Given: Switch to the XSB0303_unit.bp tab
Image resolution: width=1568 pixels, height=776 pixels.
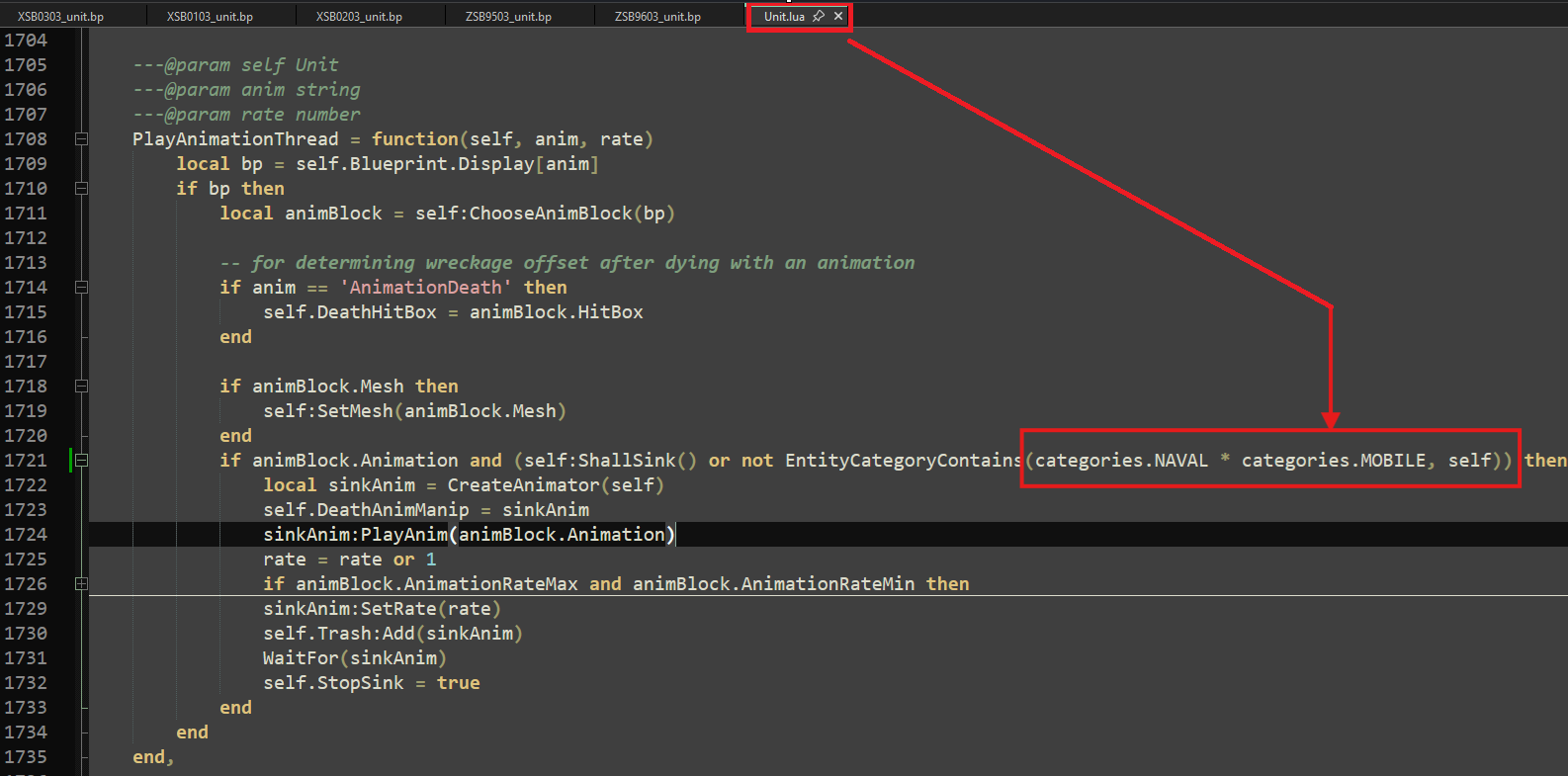Looking at the screenshot, I should (60, 17).
